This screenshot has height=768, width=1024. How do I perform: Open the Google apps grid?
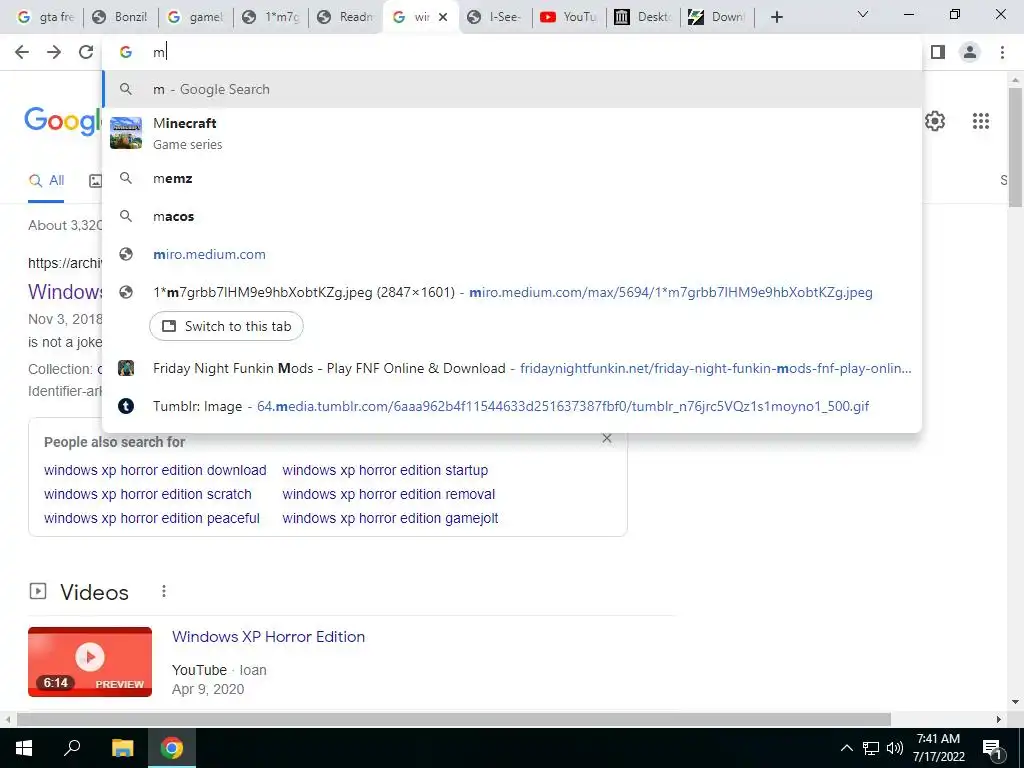click(980, 121)
